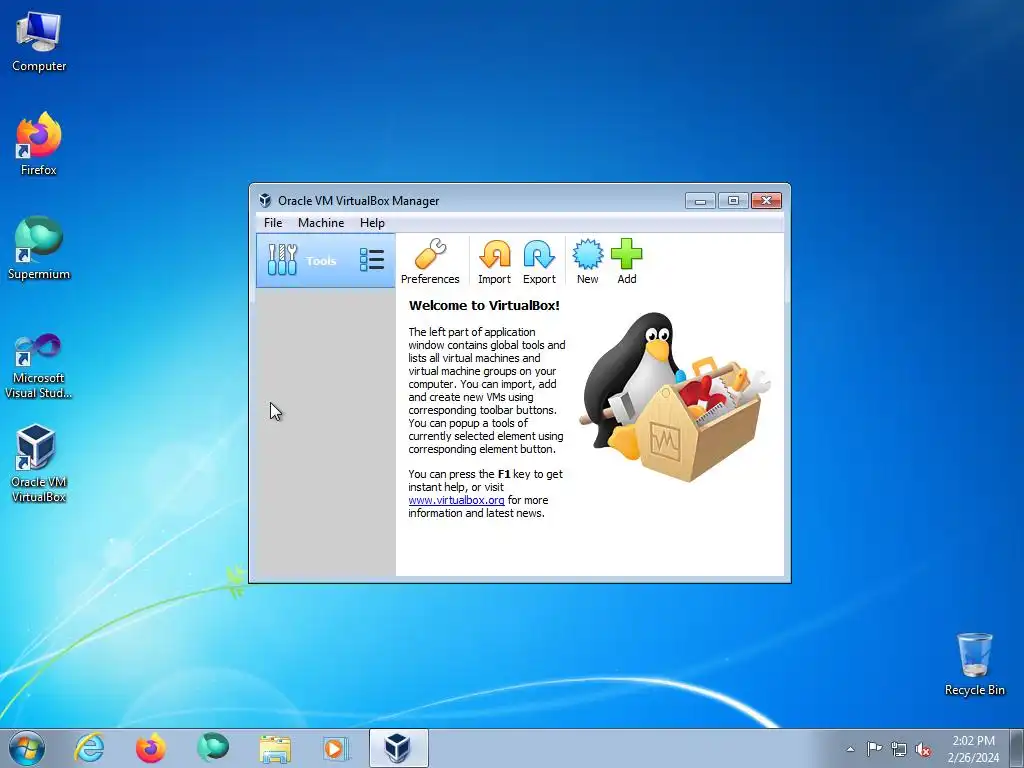Create a New virtual machine

[x=587, y=261]
